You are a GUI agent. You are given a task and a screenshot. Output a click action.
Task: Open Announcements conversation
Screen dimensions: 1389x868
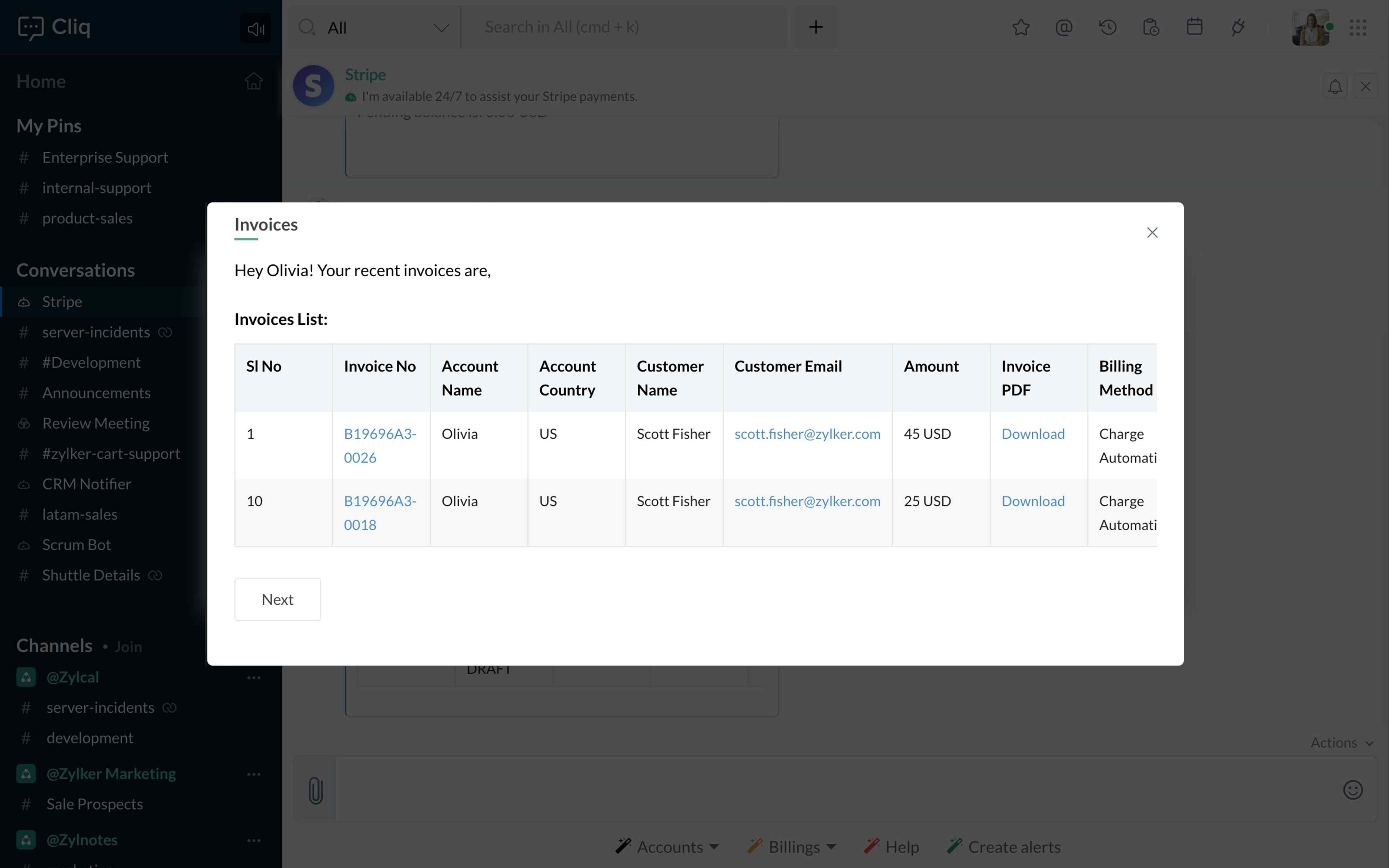(x=96, y=393)
